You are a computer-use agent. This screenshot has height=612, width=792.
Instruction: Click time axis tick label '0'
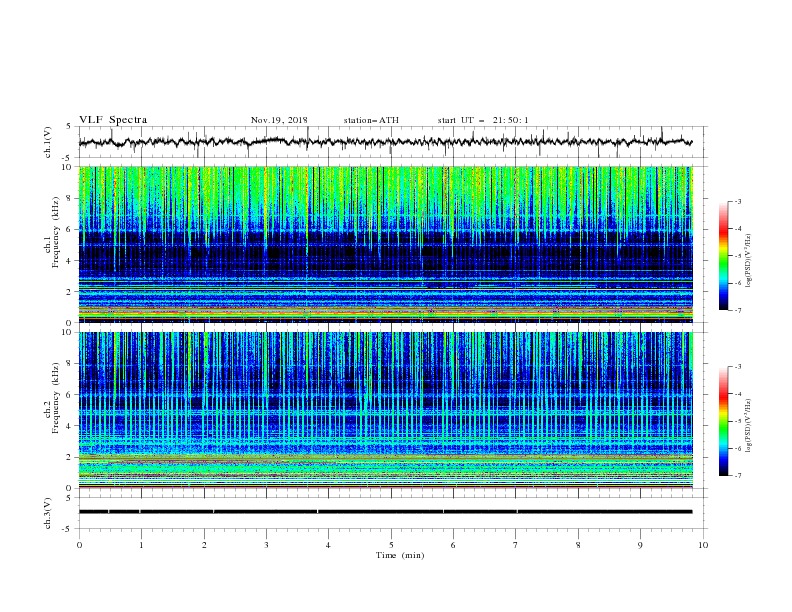[x=79, y=545]
